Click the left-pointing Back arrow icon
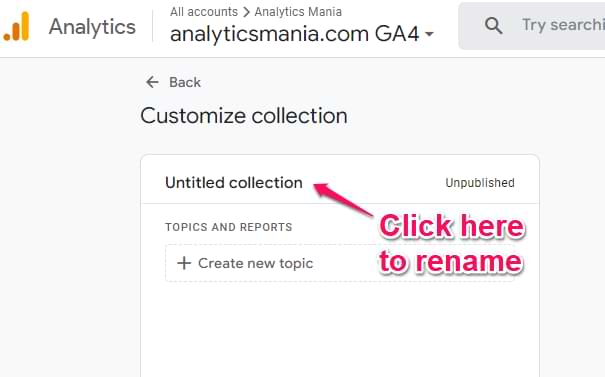The image size is (605, 377). [x=152, y=82]
